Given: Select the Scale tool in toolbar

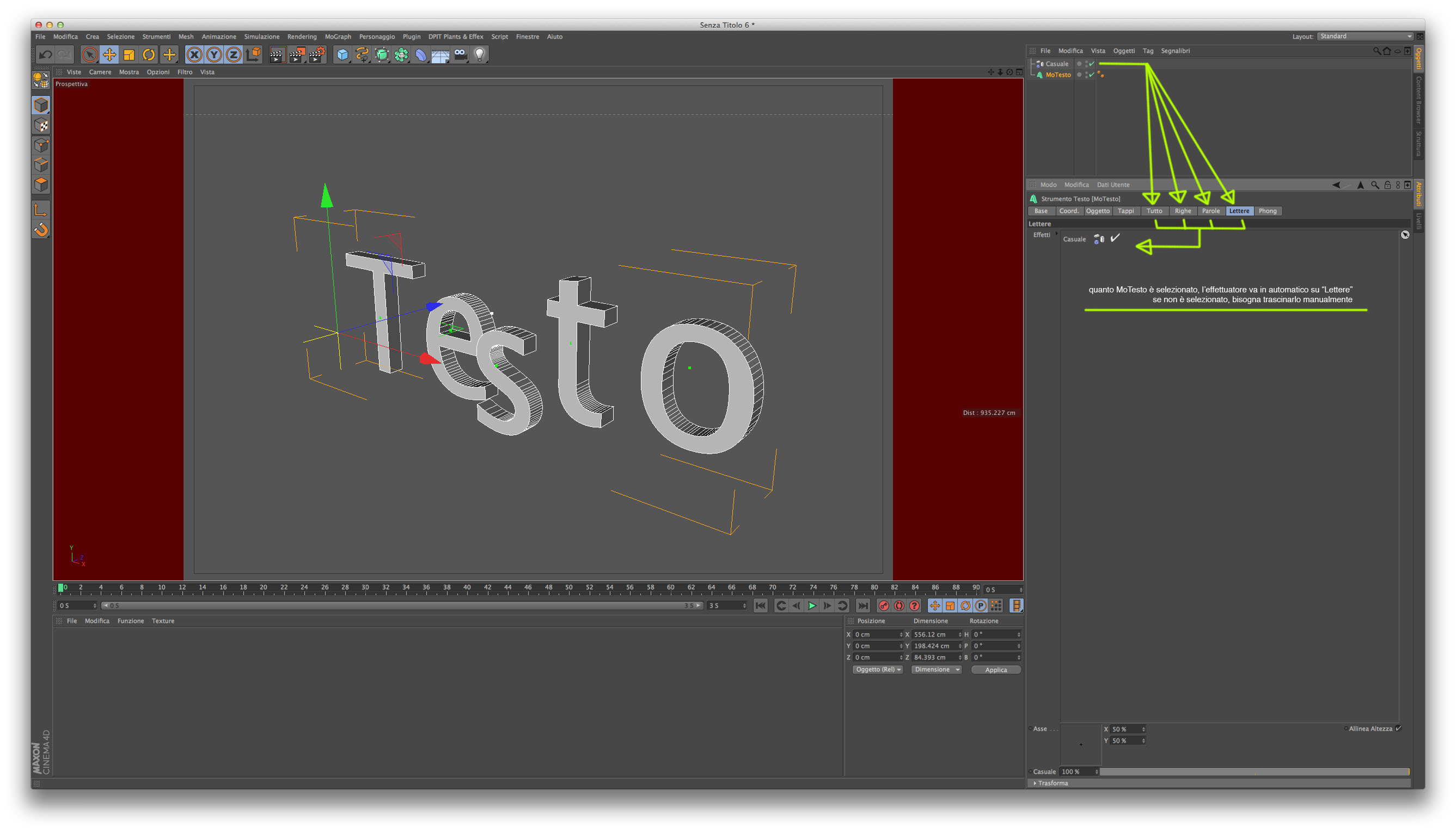Looking at the screenshot, I should [129, 55].
